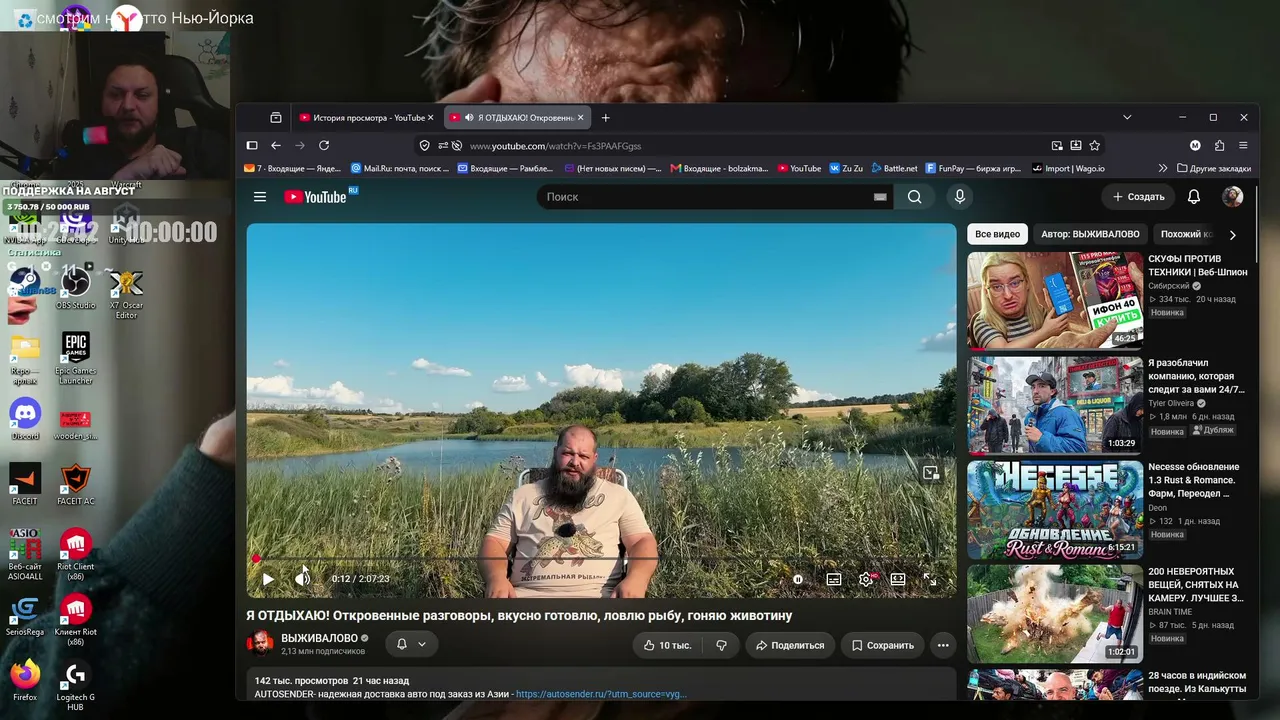
Task: Open the Battle.net bookmark
Action: [894, 169]
